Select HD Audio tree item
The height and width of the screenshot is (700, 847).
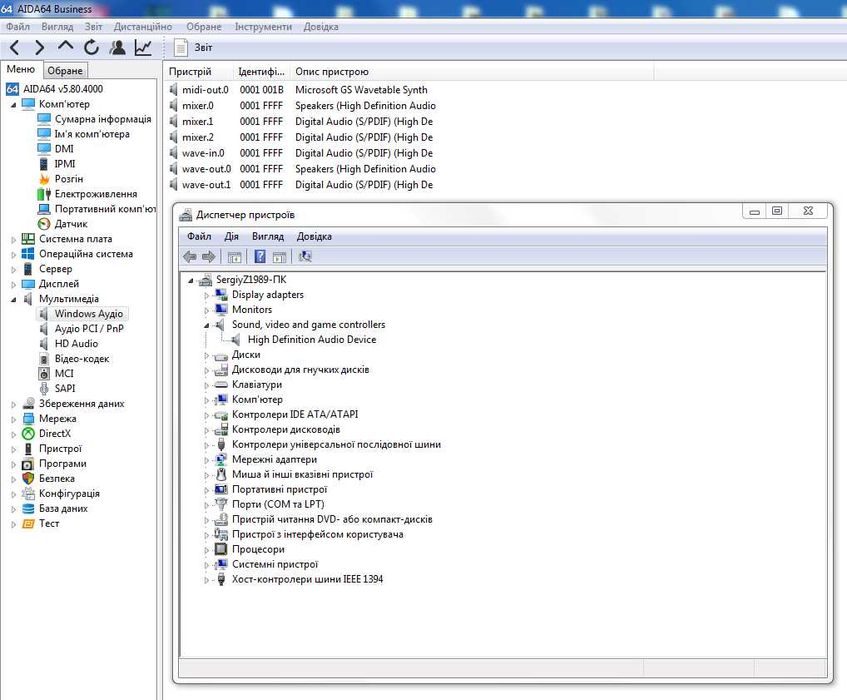[x=76, y=344]
